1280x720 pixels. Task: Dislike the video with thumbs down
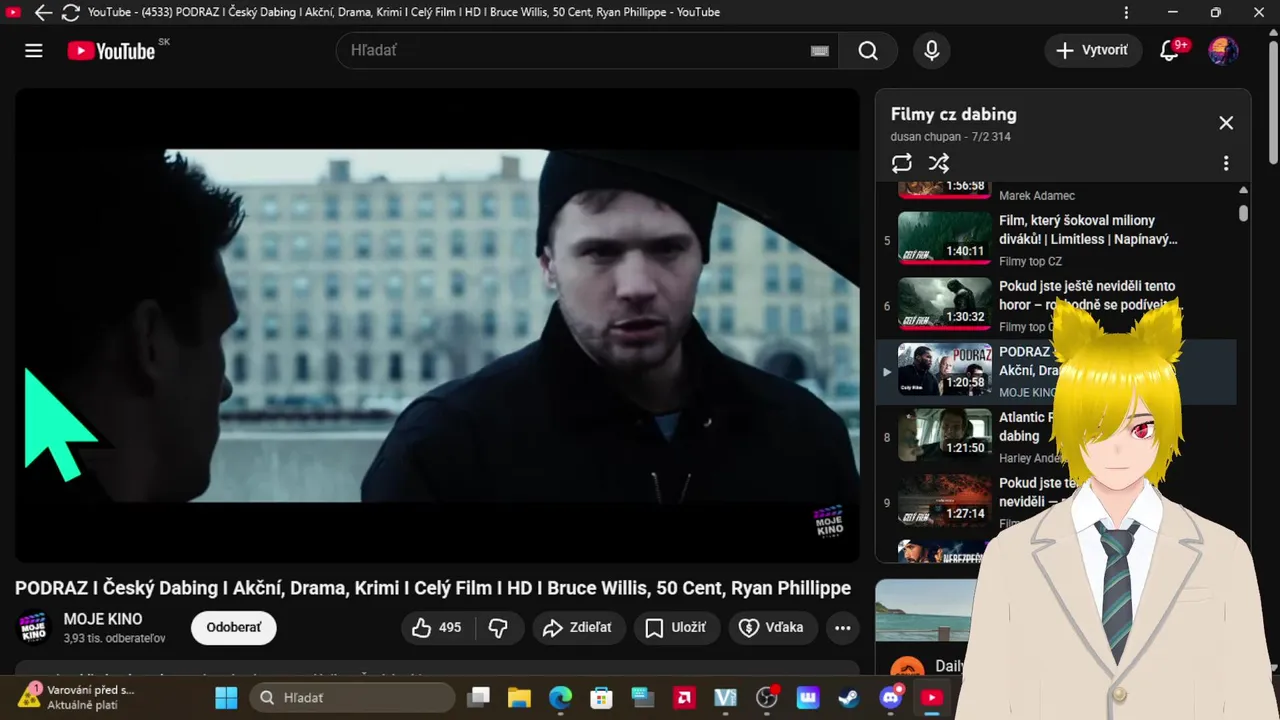click(498, 628)
